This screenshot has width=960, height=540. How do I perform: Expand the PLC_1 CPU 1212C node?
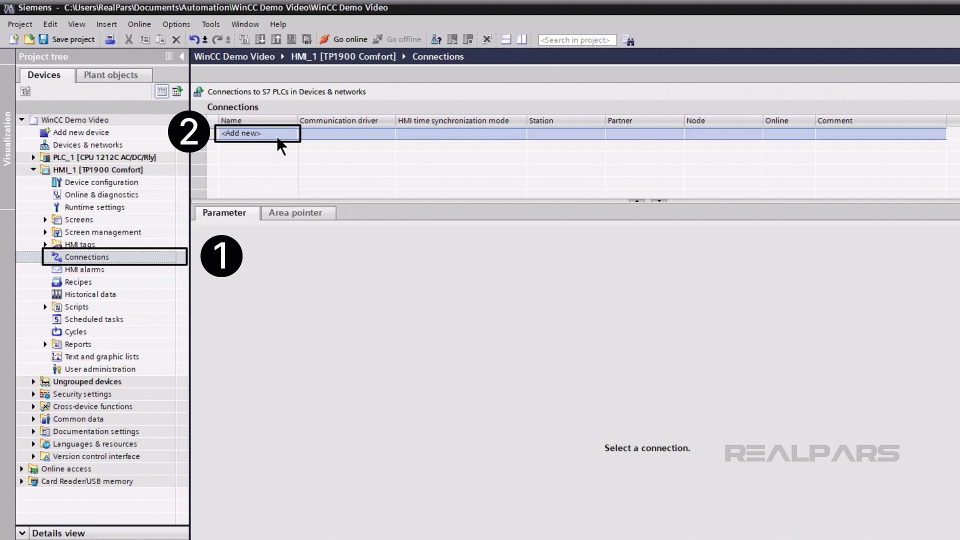34,157
